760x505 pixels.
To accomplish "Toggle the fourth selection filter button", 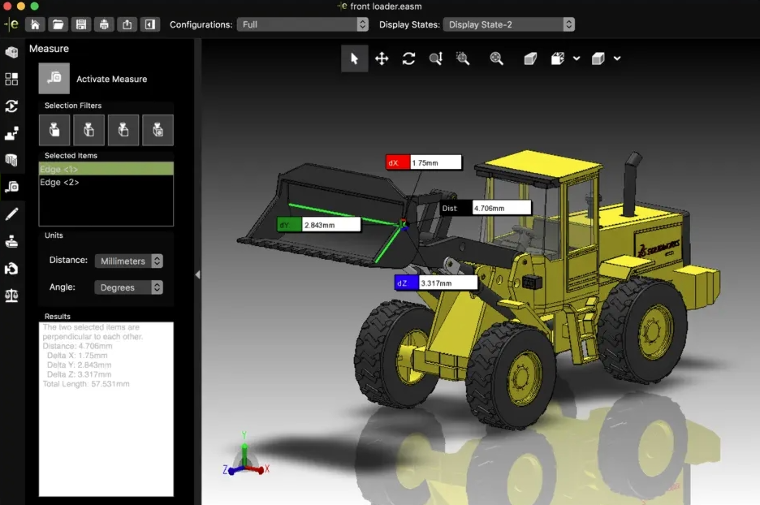I will [x=157, y=130].
